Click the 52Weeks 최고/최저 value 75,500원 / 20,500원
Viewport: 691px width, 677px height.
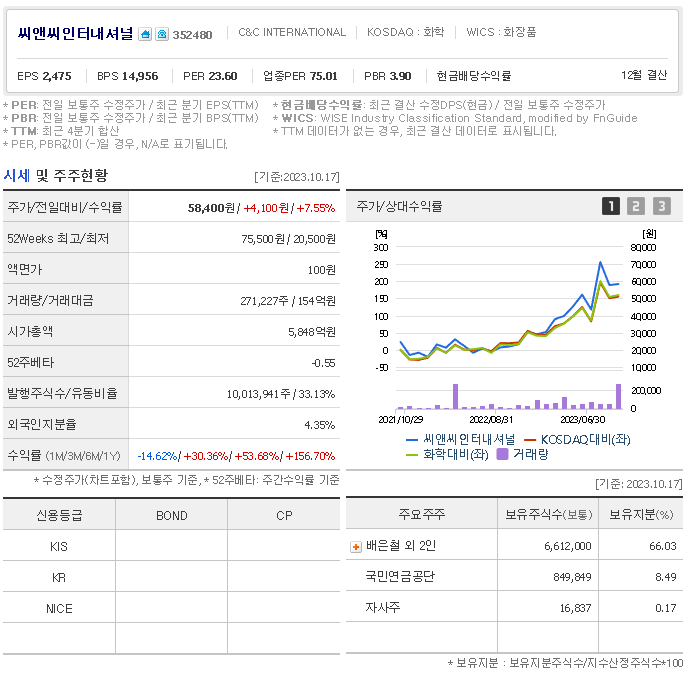pos(288,239)
